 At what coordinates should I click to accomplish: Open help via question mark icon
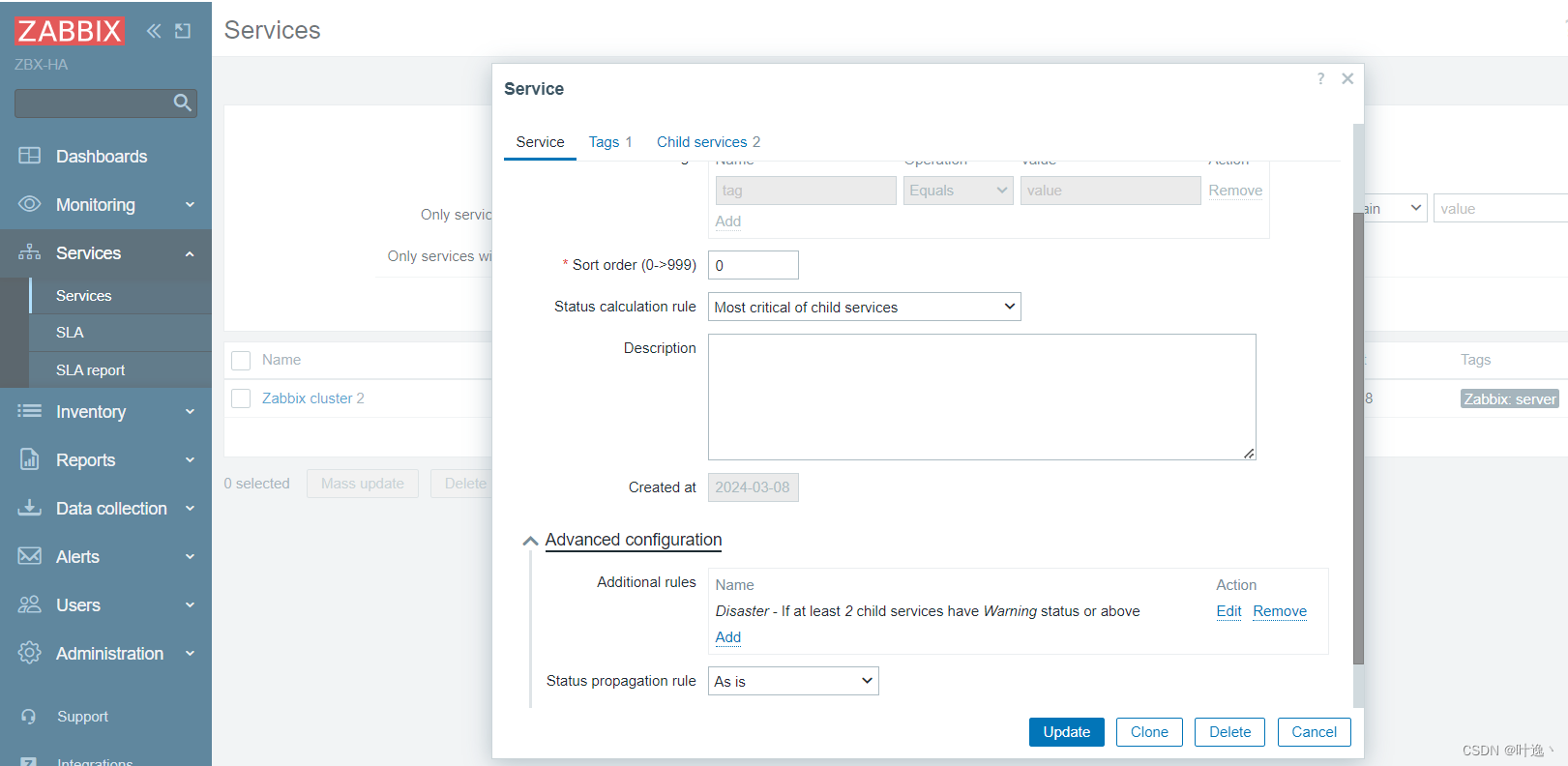1320,78
